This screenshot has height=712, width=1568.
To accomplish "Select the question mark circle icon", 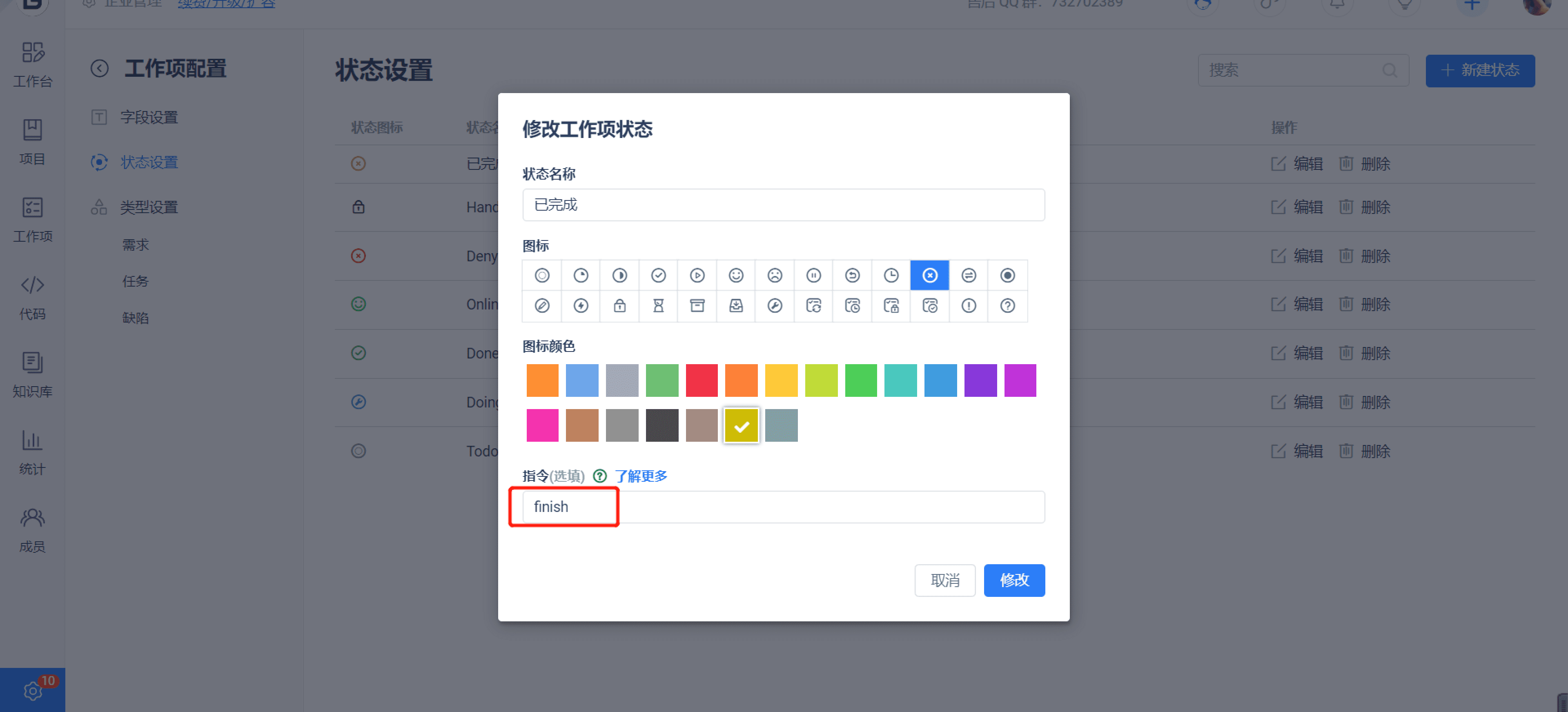I will coord(1008,306).
